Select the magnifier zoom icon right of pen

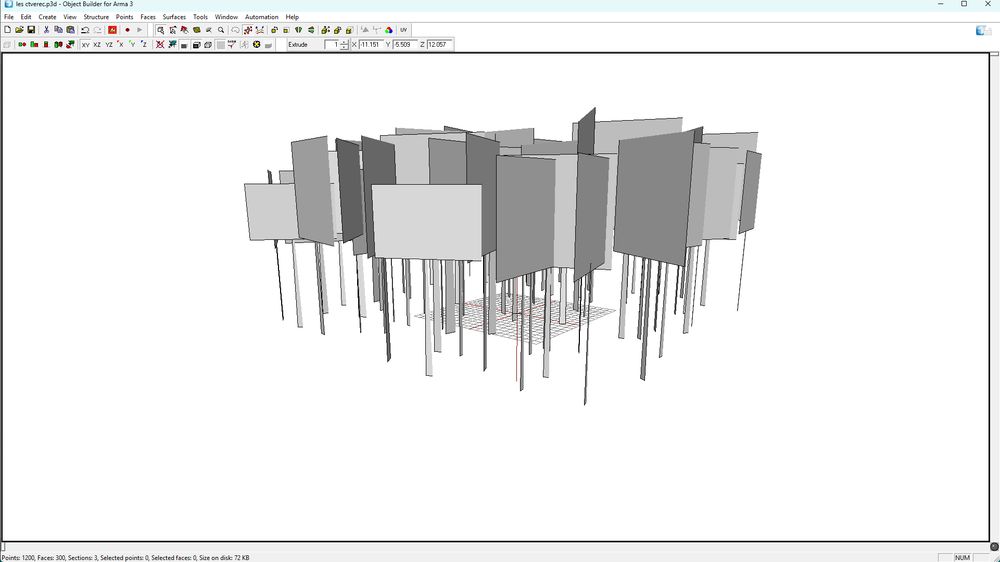coord(221,30)
